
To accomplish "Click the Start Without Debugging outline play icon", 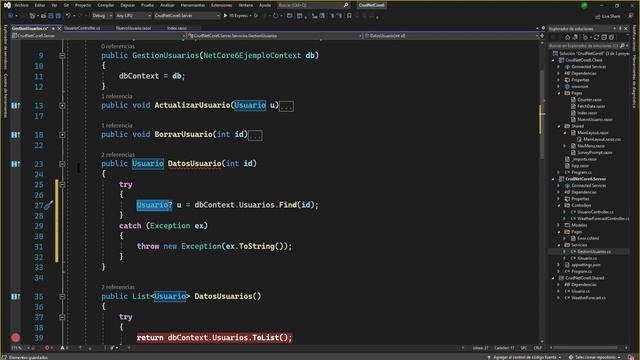I will tap(256, 16).
